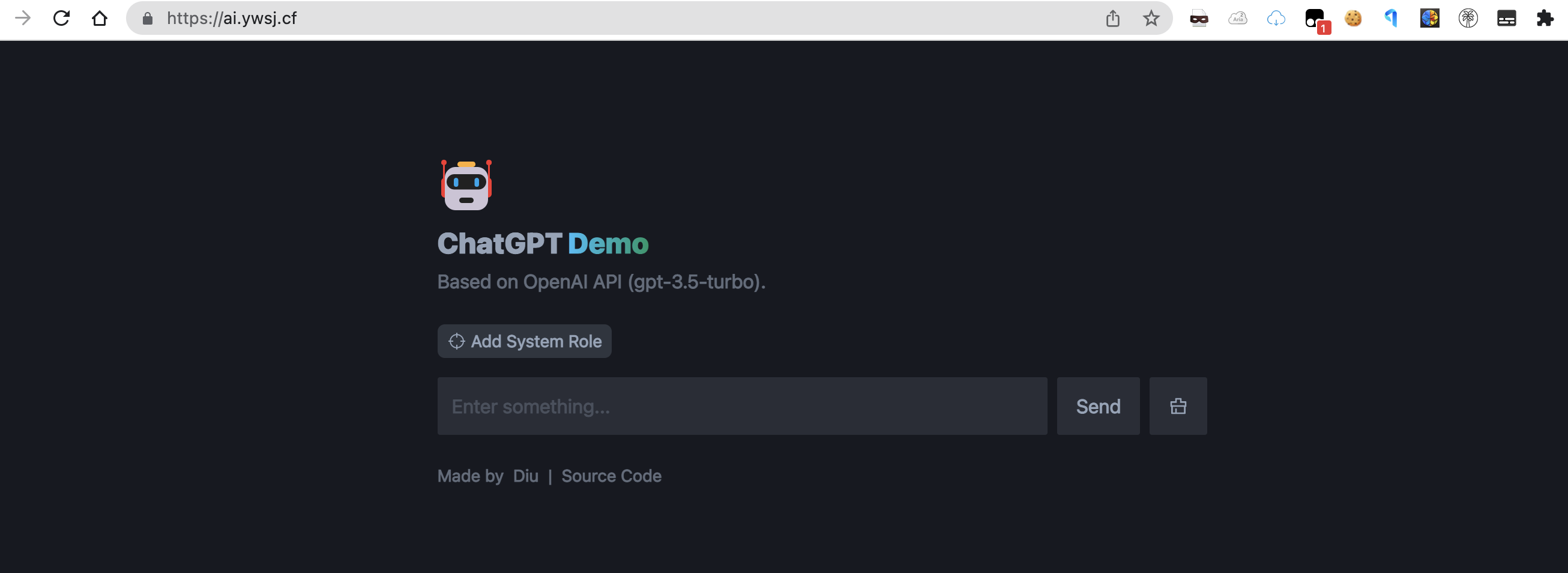The image size is (1568, 573).
Task: Open the colorful globe extension icon
Action: 1430,18
